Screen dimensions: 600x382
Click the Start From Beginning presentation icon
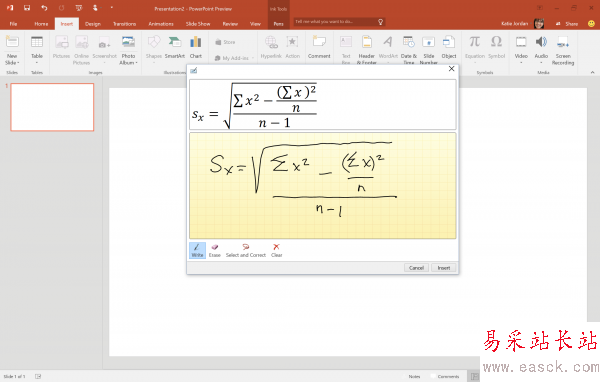click(x=79, y=8)
